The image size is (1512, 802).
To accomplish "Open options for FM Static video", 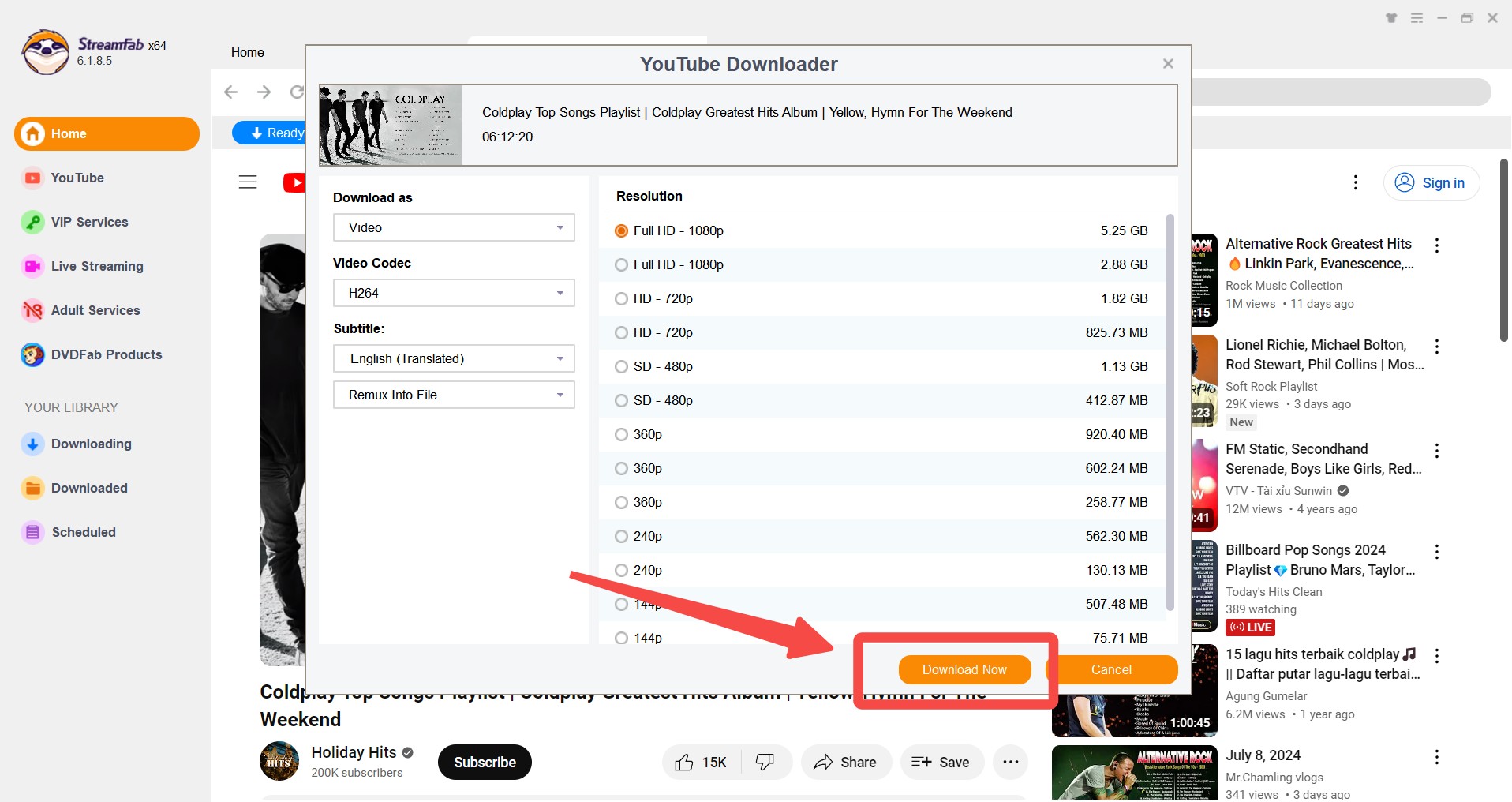I will (1437, 451).
